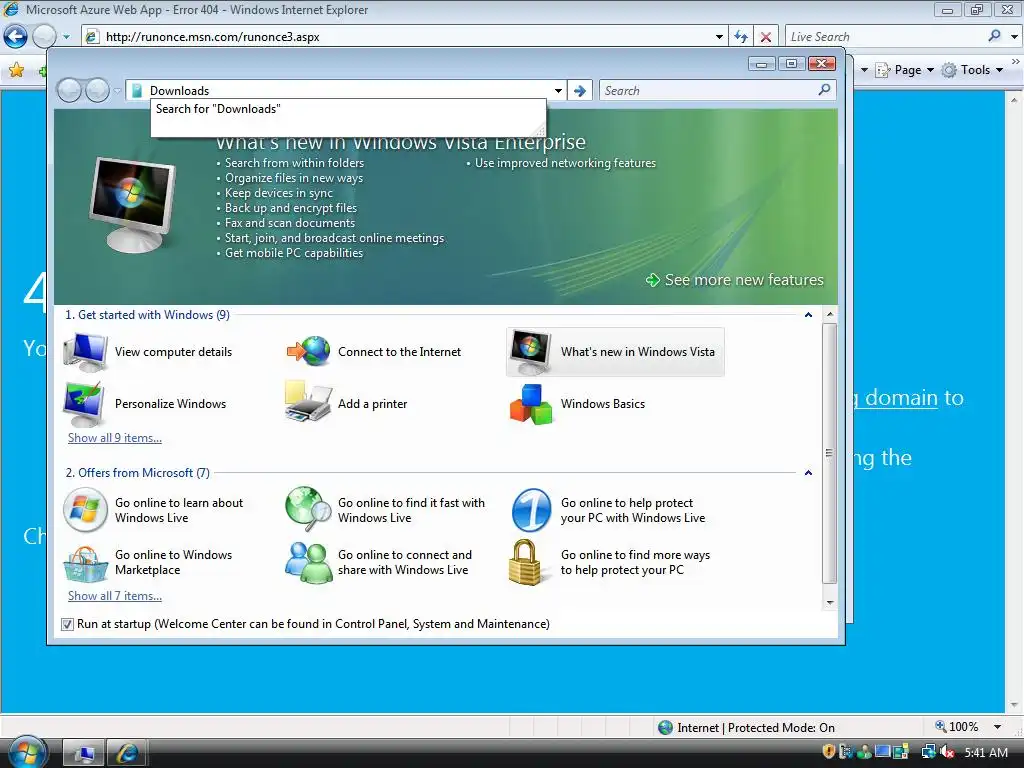Screen dimensions: 1024x768
Task: Click find it fast magnifier globe icon
Action: tap(308, 509)
